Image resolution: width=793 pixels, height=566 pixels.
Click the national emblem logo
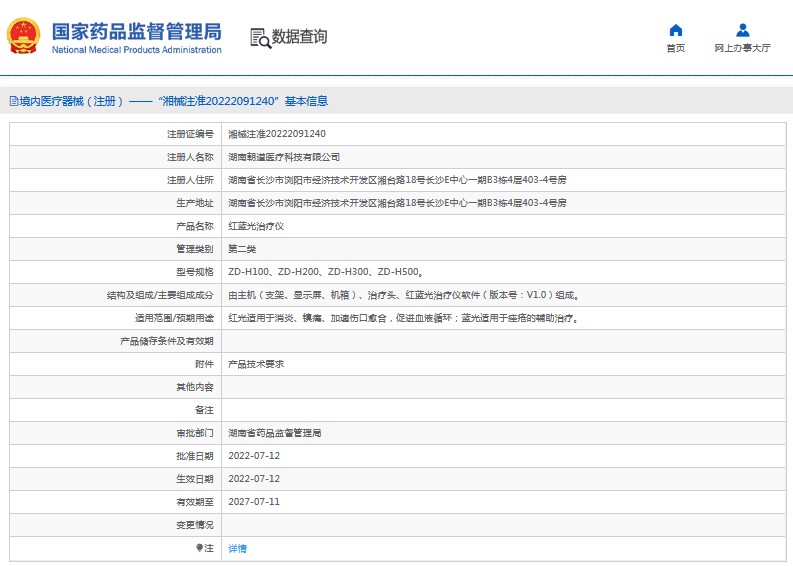pos(23,36)
